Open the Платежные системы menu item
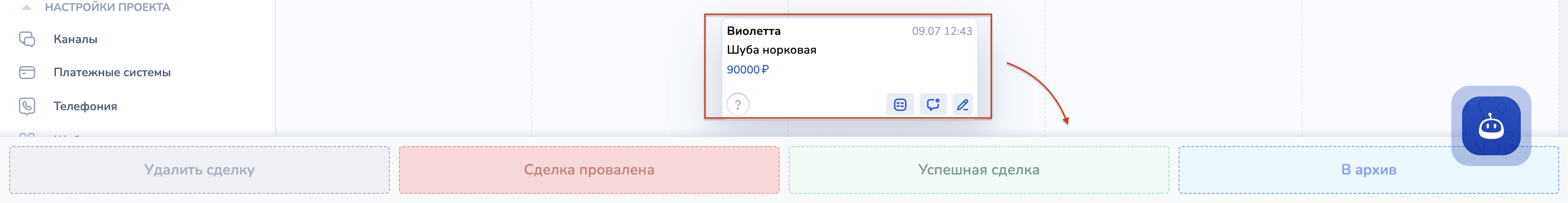1568x203 pixels. [112, 73]
